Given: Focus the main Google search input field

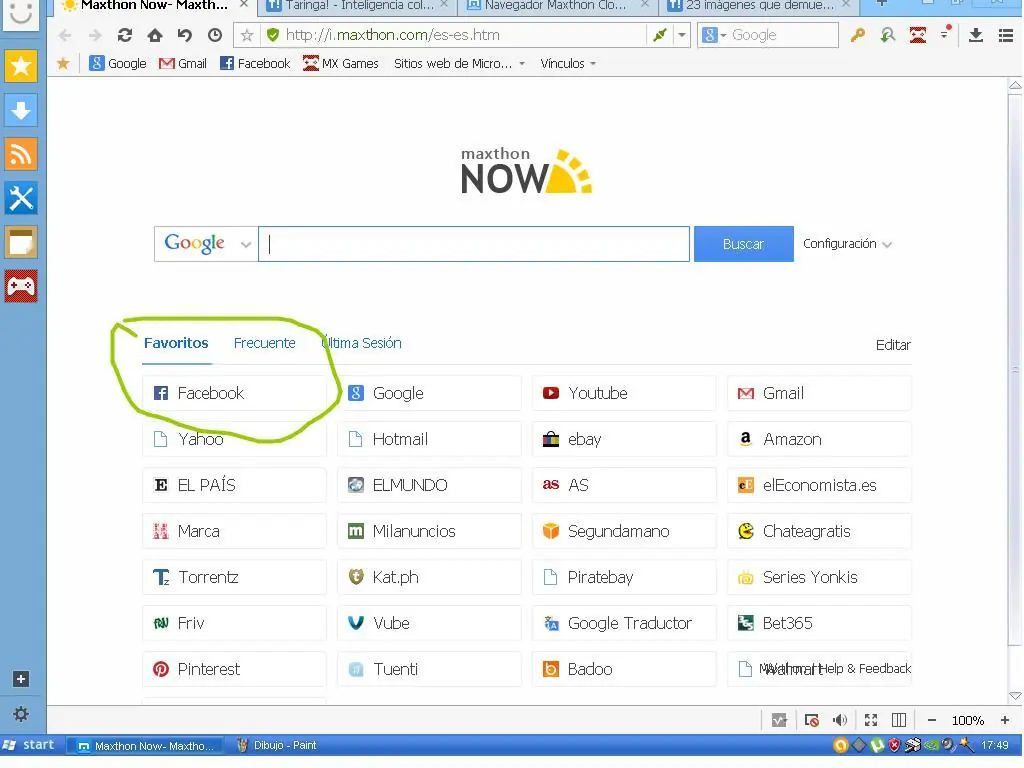Looking at the screenshot, I should [474, 244].
